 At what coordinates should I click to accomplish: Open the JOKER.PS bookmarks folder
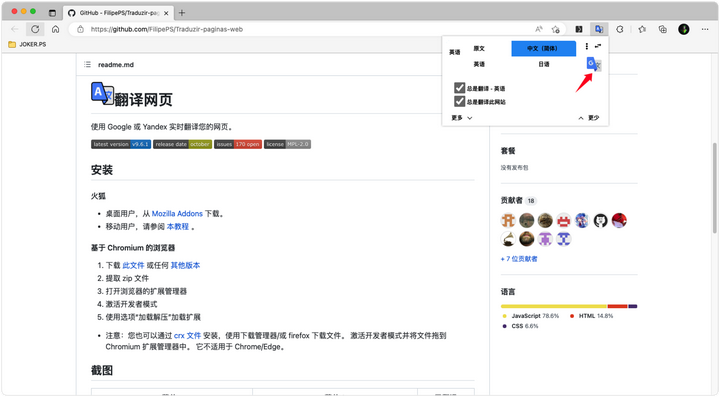pos(28,45)
